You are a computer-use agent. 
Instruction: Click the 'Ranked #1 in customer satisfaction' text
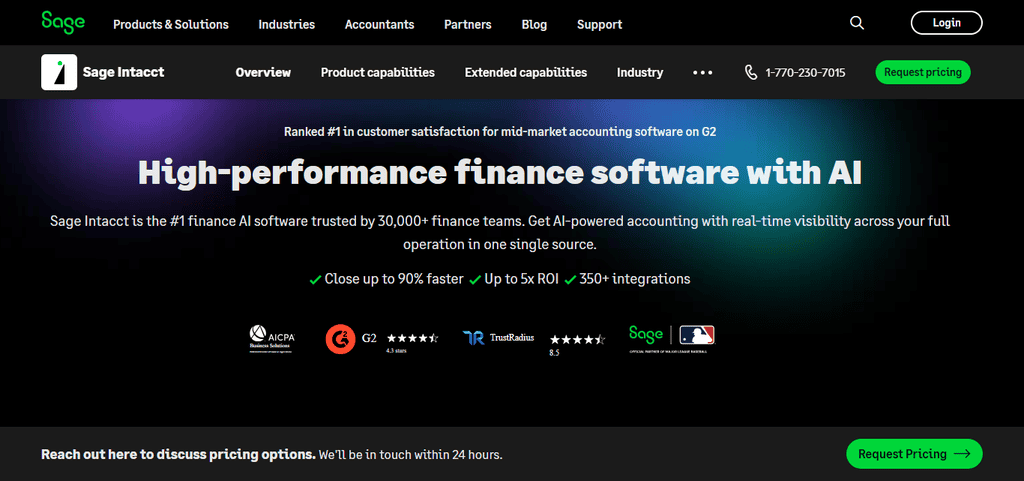click(x=500, y=131)
